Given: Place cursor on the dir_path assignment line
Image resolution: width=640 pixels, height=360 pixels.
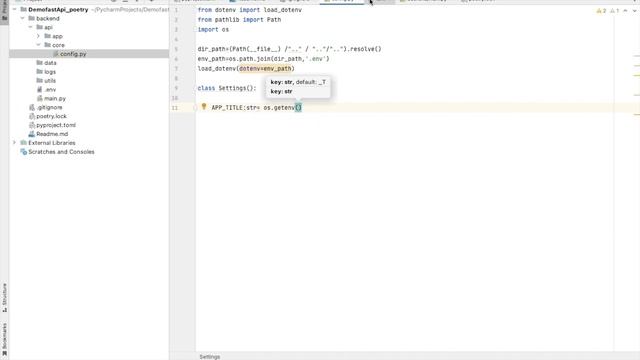Looking at the screenshot, I should click(289, 49).
